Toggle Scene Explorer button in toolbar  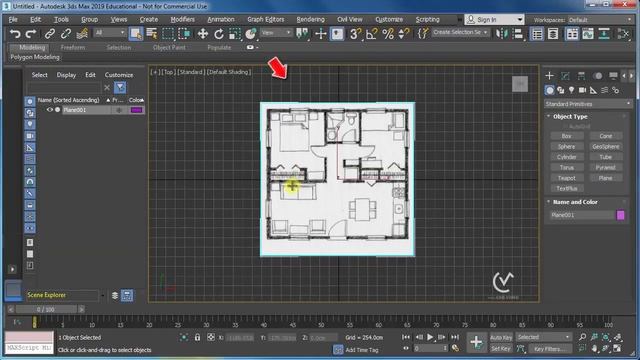[x=537, y=33]
